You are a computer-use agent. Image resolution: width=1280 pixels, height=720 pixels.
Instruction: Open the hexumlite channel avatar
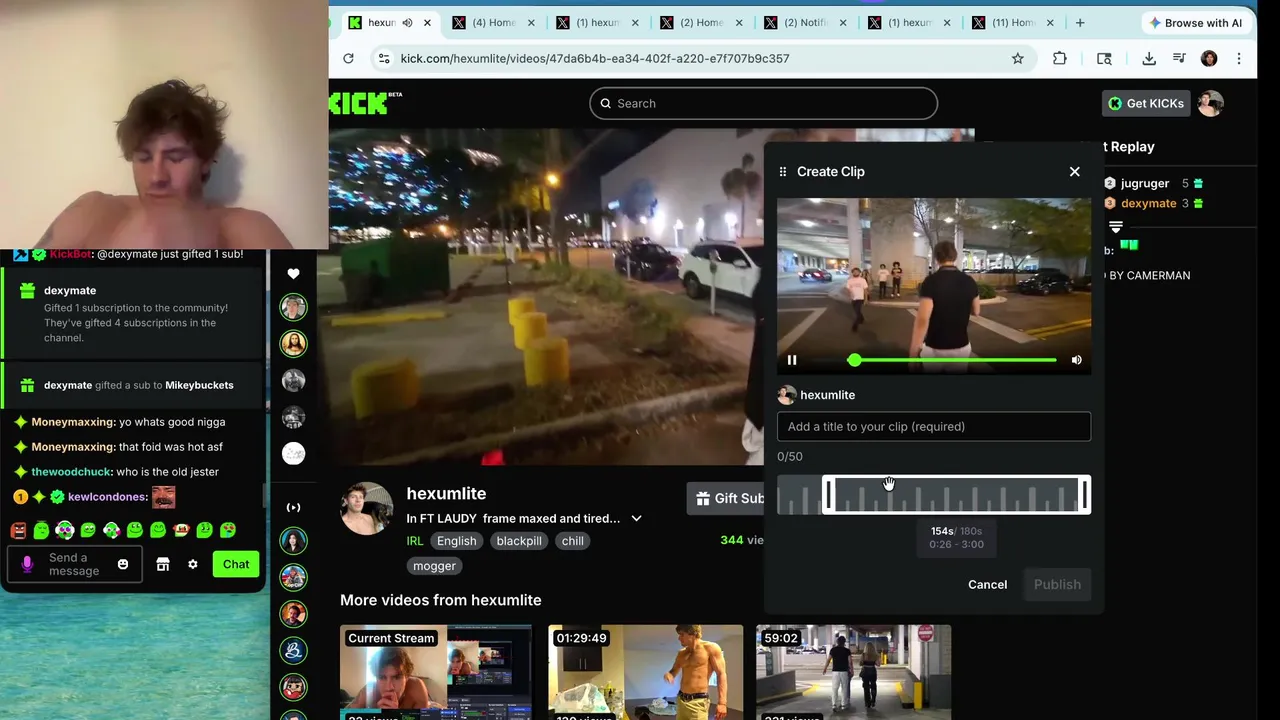[x=366, y=508]
